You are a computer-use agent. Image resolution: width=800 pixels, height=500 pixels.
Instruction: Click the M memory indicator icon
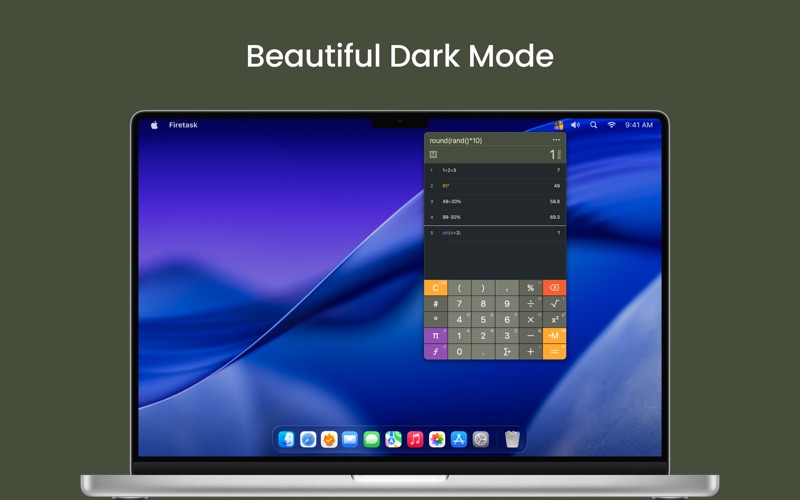433,155
